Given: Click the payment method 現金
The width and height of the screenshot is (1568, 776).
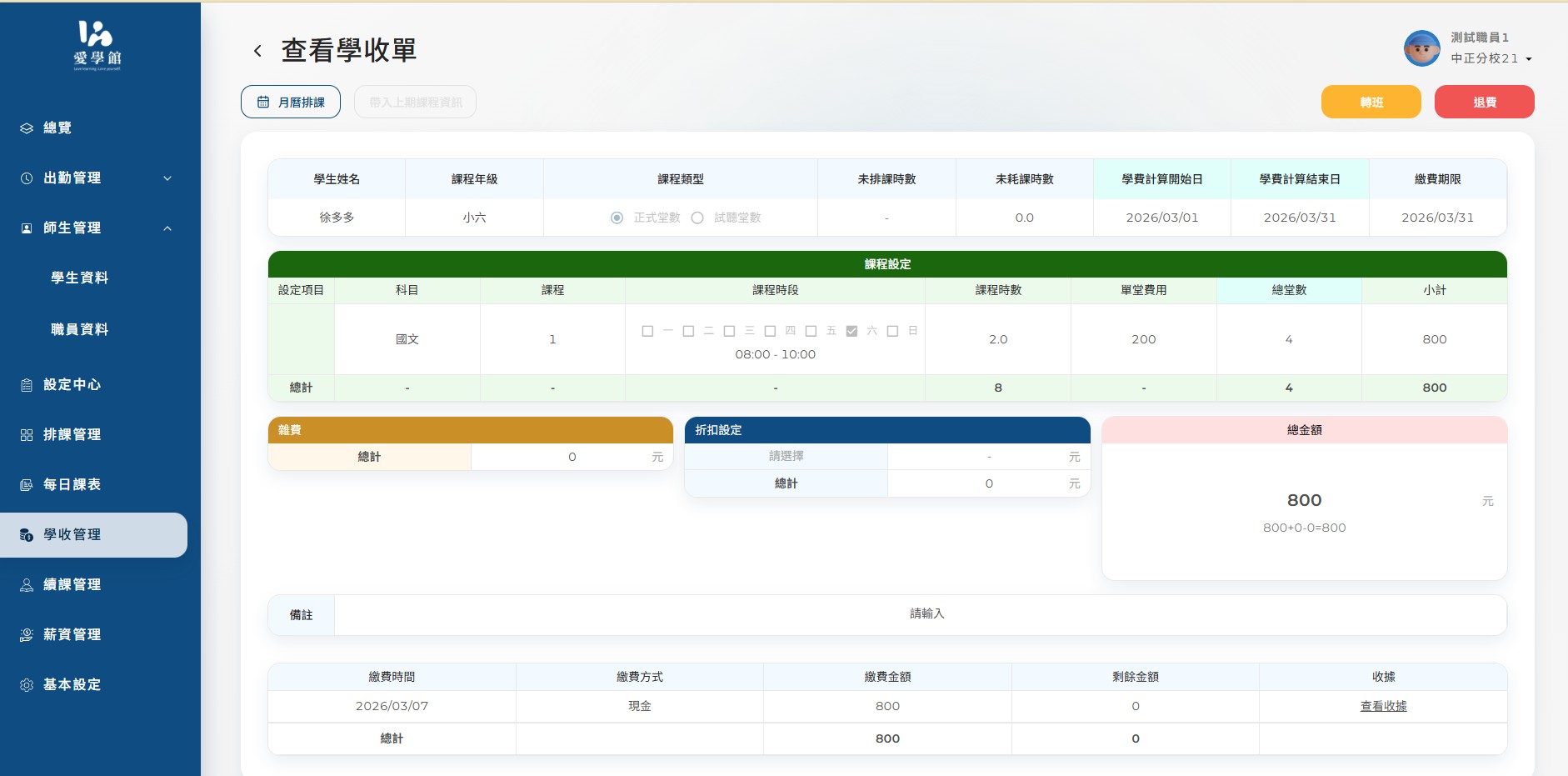Looking at the screenshot, I should tap(640, 706).
